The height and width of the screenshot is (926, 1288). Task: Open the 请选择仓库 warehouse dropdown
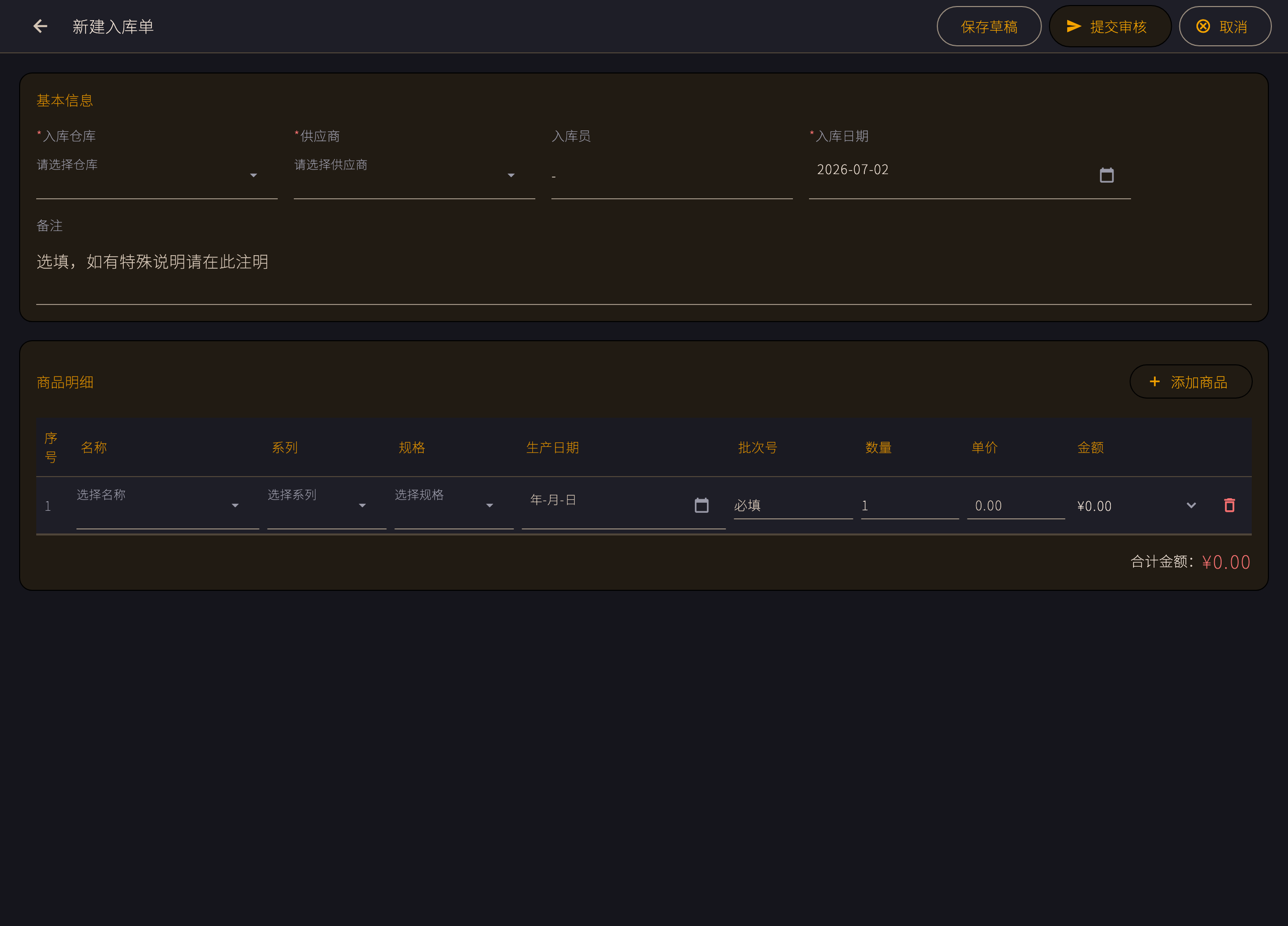click(157, 176)
